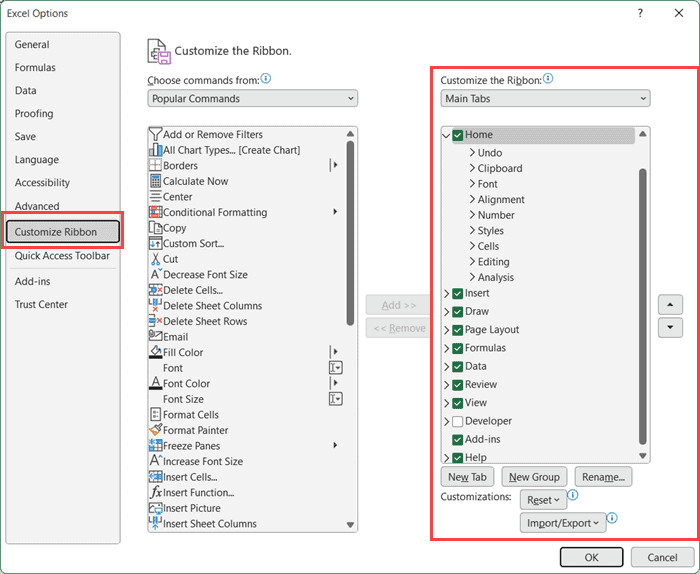700x574 pixels.
Task: Click the Email envelope icon
Action: 155,336
